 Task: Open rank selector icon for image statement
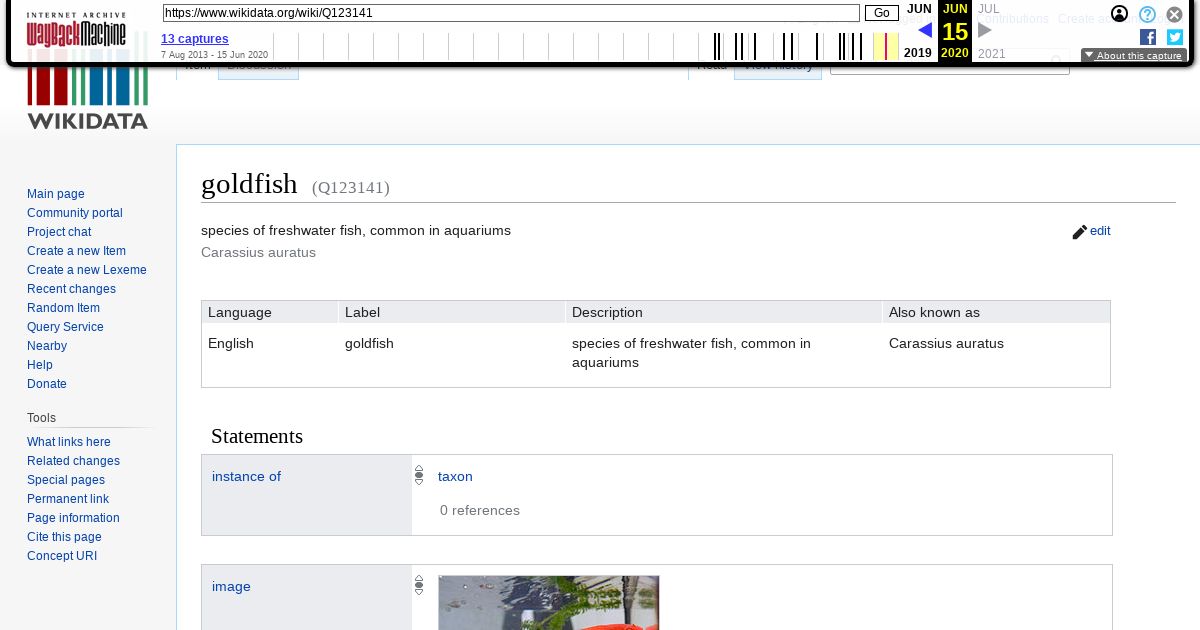[x=419, y=586]
